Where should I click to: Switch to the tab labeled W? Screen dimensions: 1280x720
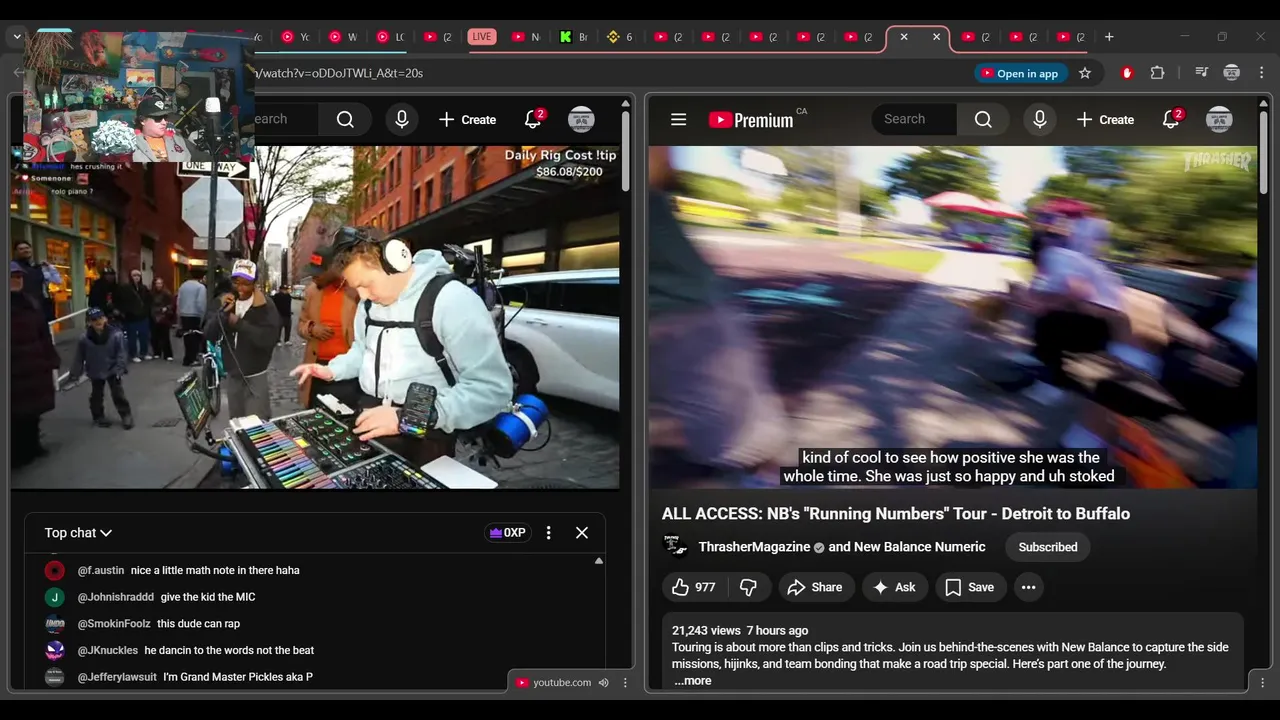pyautogui.click(x=343, y=37)
